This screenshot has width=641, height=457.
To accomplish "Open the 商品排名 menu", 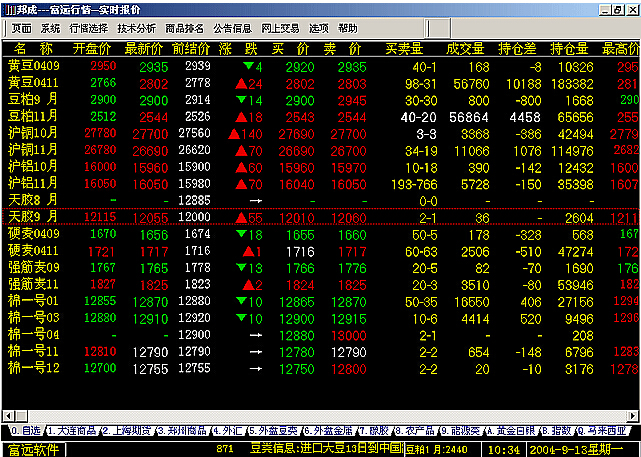I will [184, 28].
